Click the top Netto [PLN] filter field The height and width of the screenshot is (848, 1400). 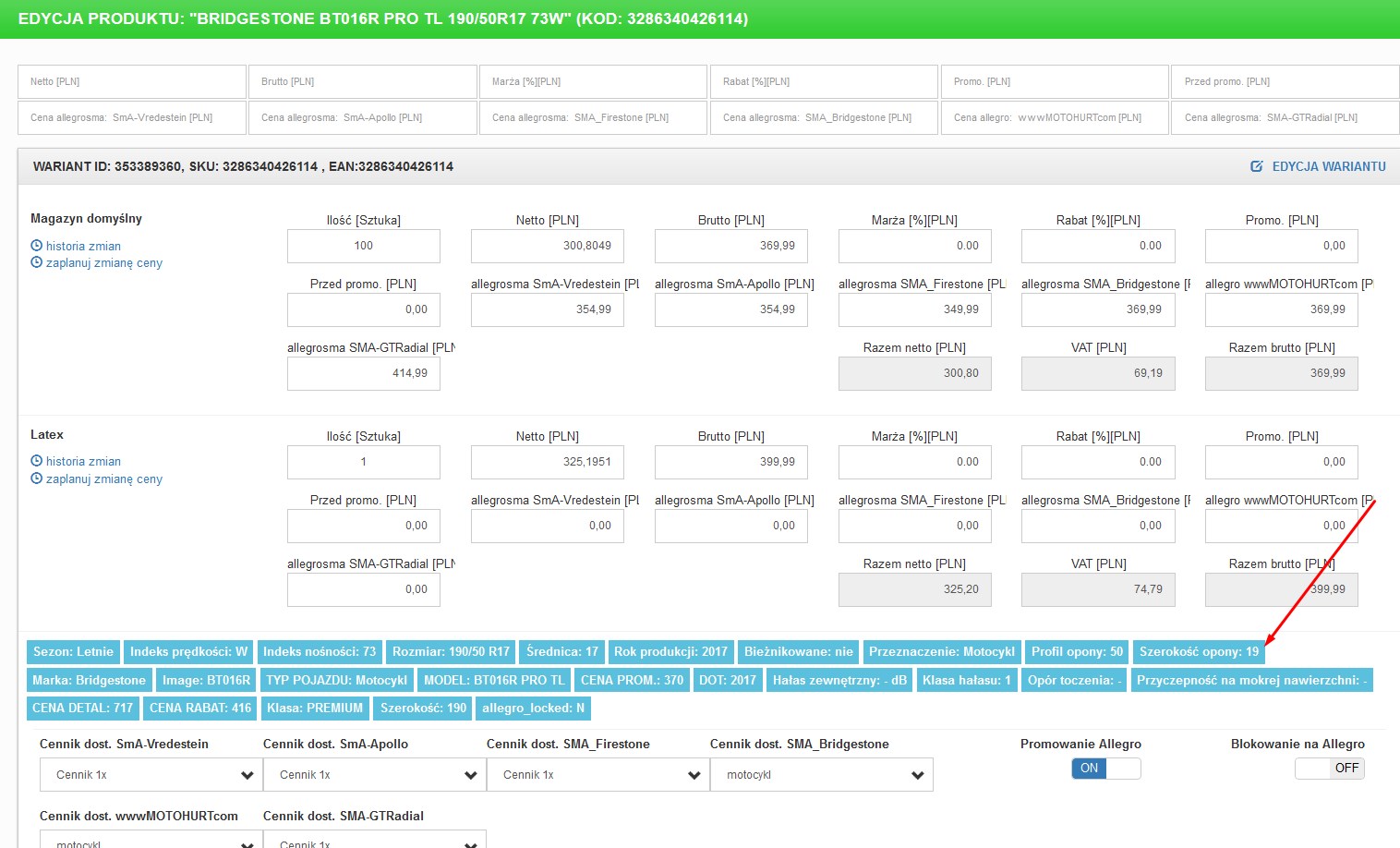coord(132,81)
